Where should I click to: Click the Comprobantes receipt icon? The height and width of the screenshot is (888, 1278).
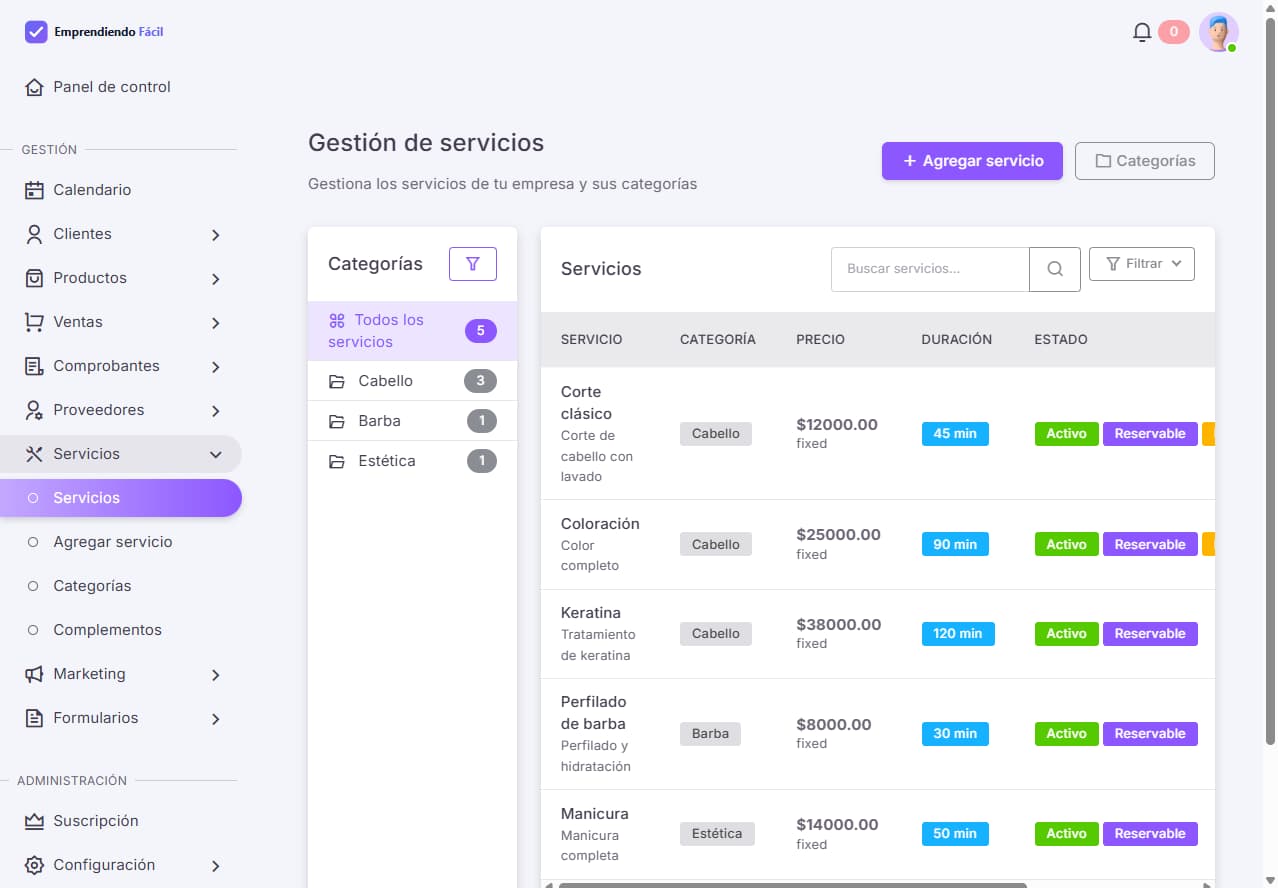[x=35, y=366]
